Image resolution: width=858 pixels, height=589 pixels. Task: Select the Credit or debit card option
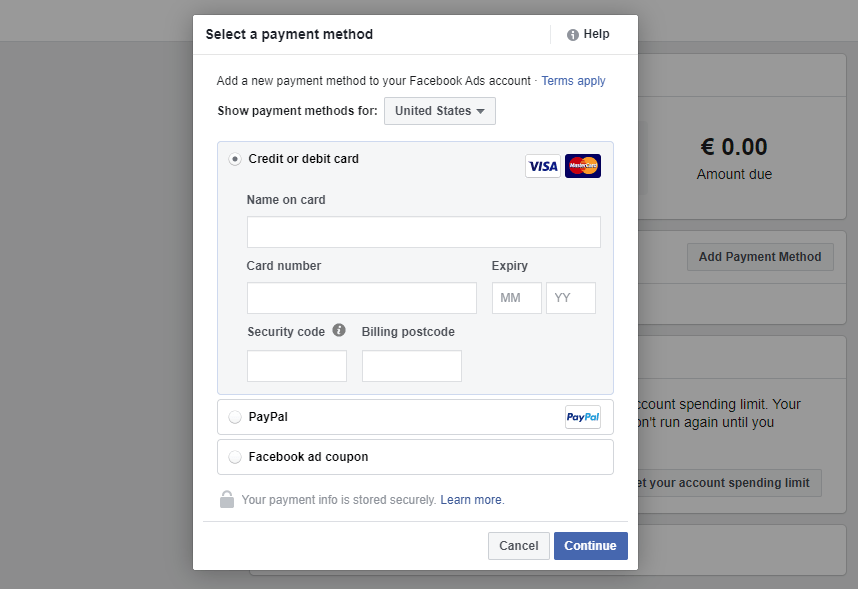click(234, 158)
